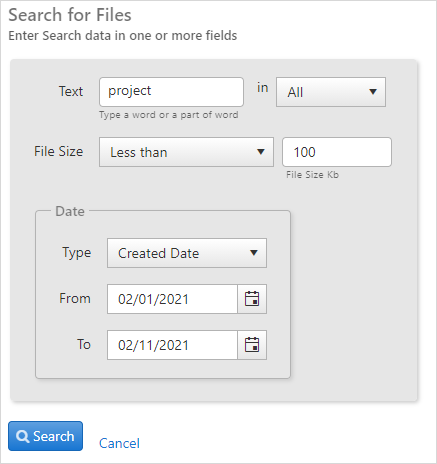Click the 'Text' field label
Image resolution: width=437 pixels, height=464 pixels.
71,91
